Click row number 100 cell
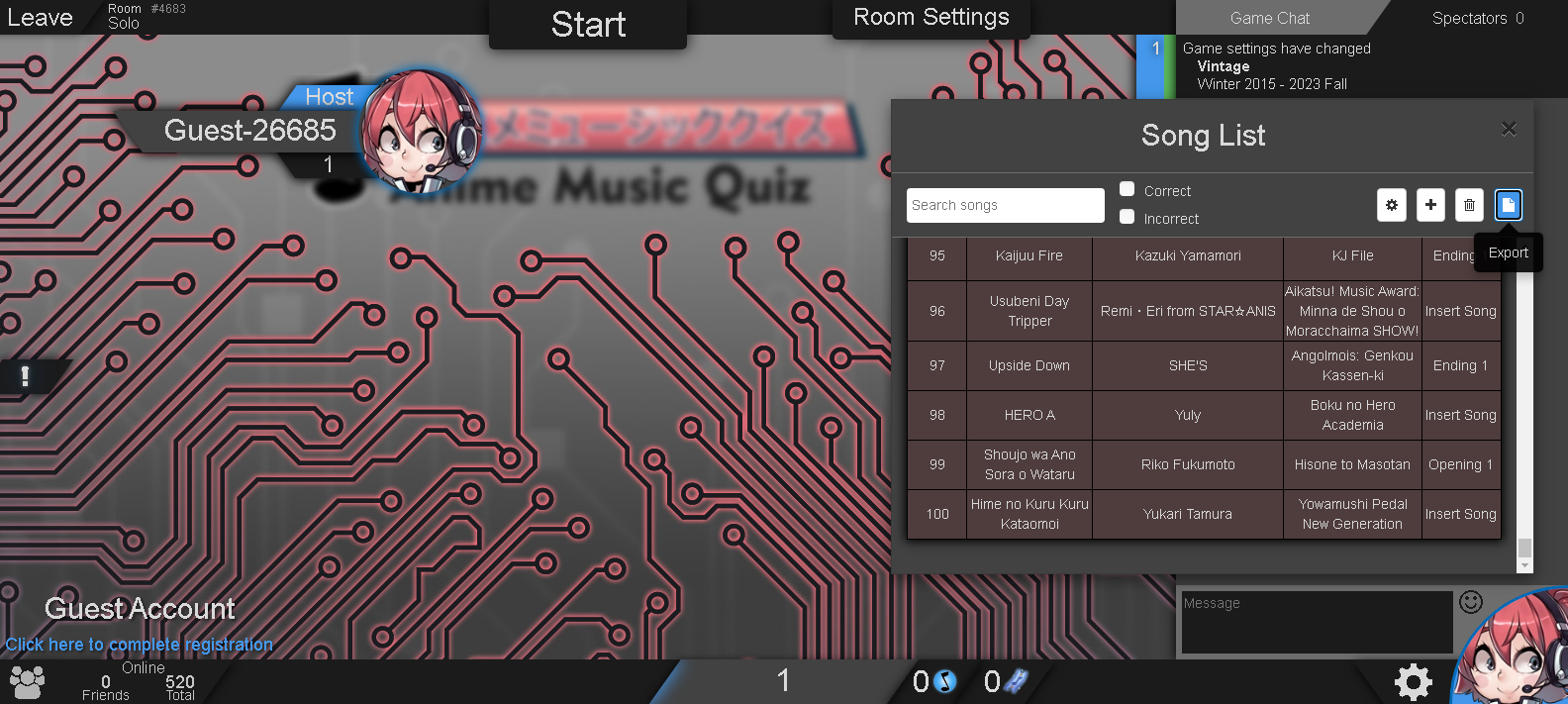The image size is (1568, 704). (937, 514)
